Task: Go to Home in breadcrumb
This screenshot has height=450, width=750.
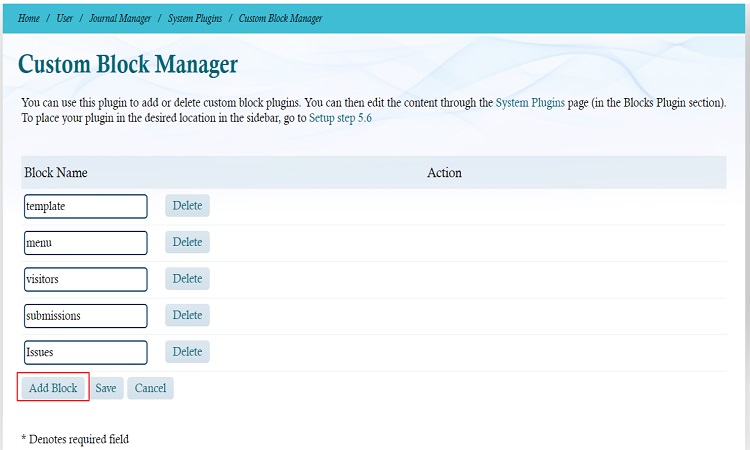Action: (29, 19)
